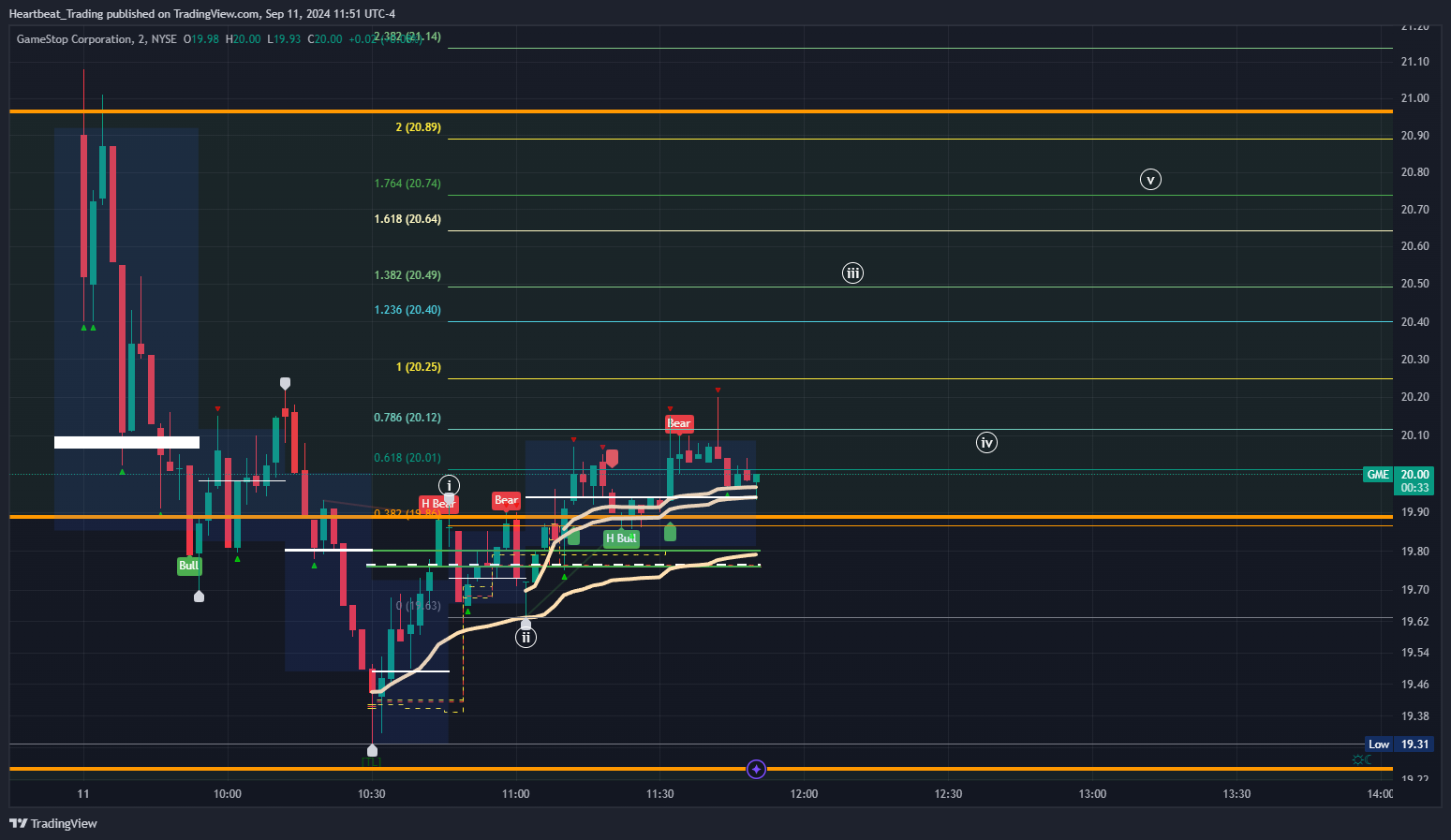Select the wave v circle label
The image size is (1451, 840).
tap(1150, 180)
